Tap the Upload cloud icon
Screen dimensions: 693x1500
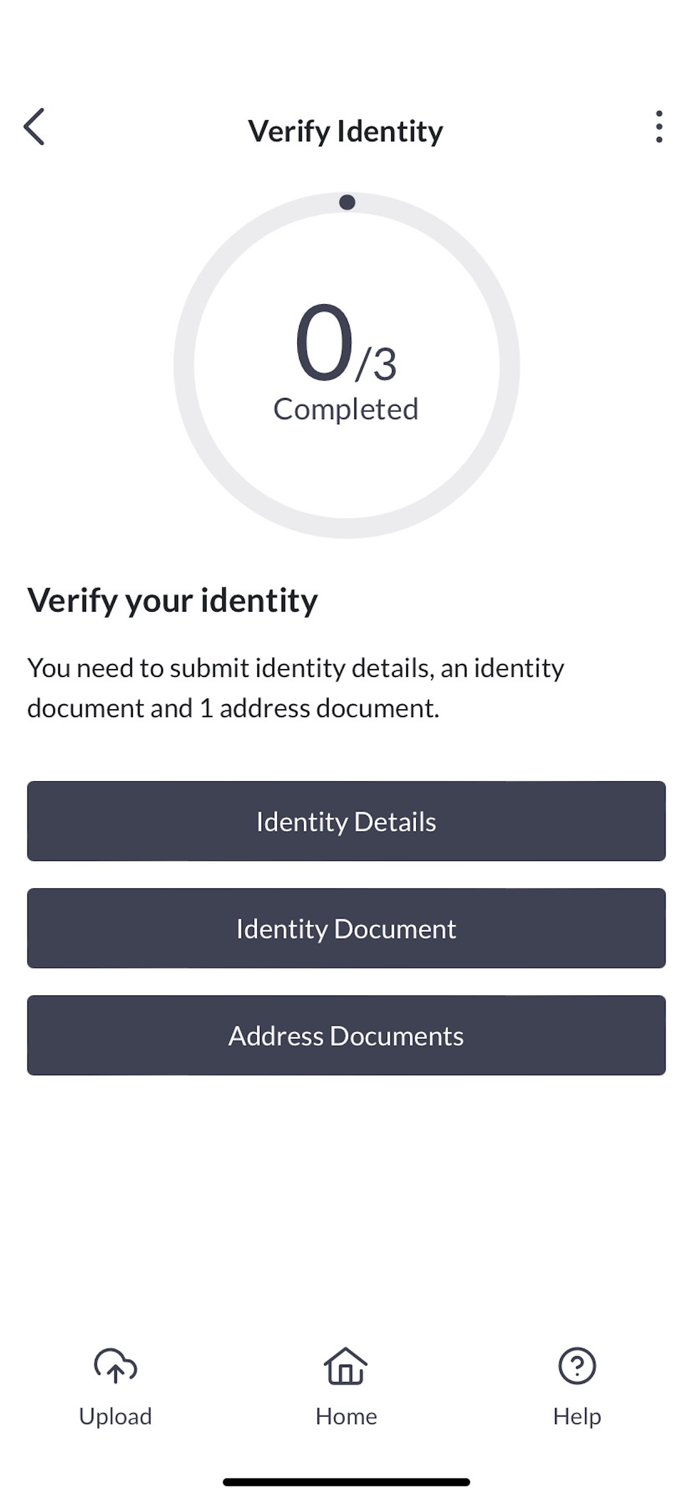(115, 1366)
